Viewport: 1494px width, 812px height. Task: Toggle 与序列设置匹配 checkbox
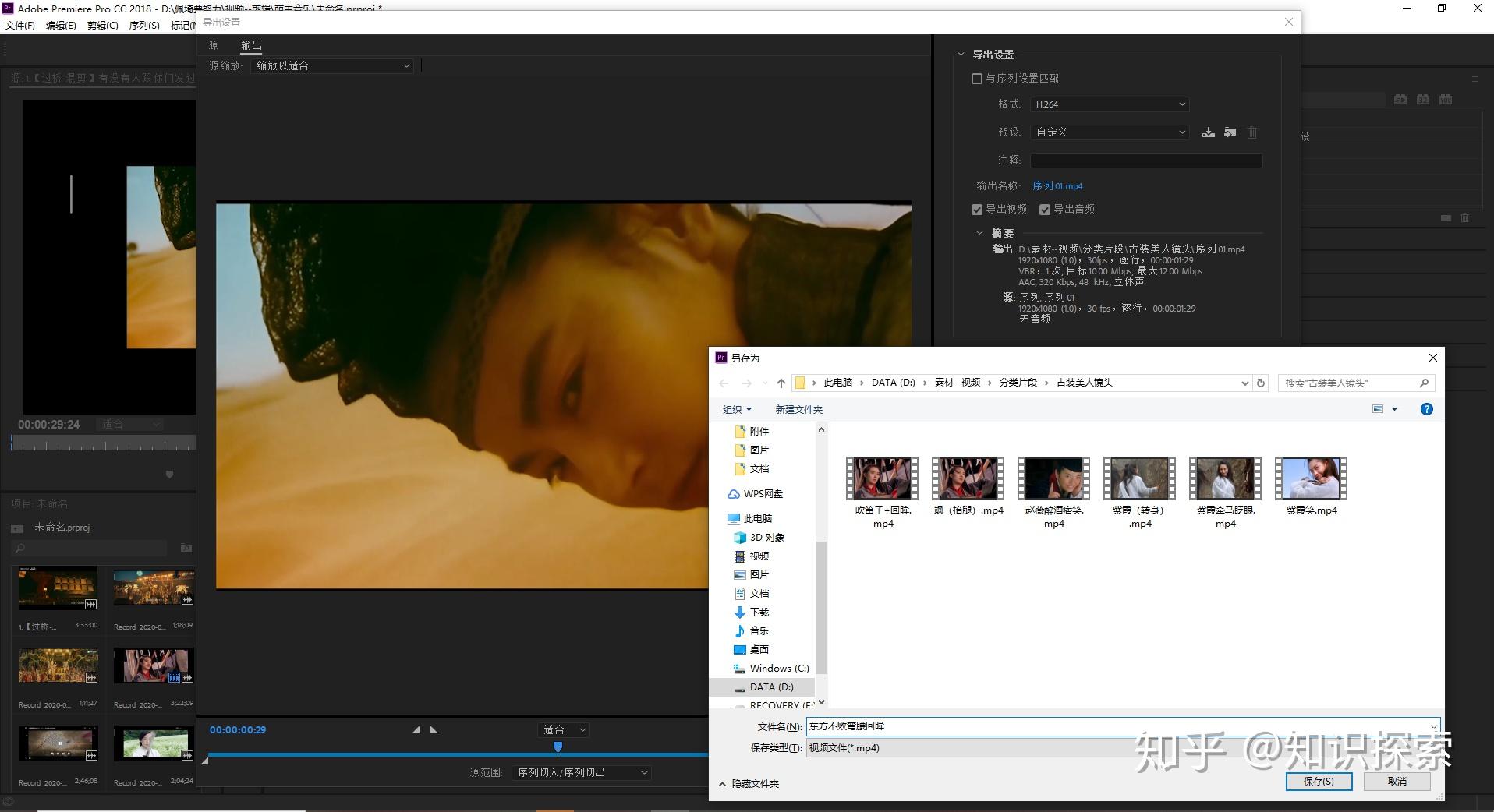coord(976,79)
